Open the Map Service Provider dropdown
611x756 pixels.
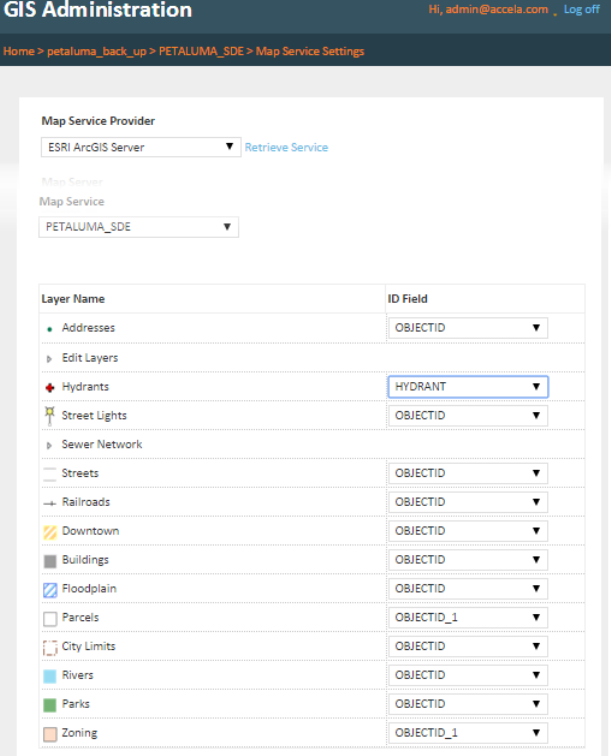[x=140, y=148]
